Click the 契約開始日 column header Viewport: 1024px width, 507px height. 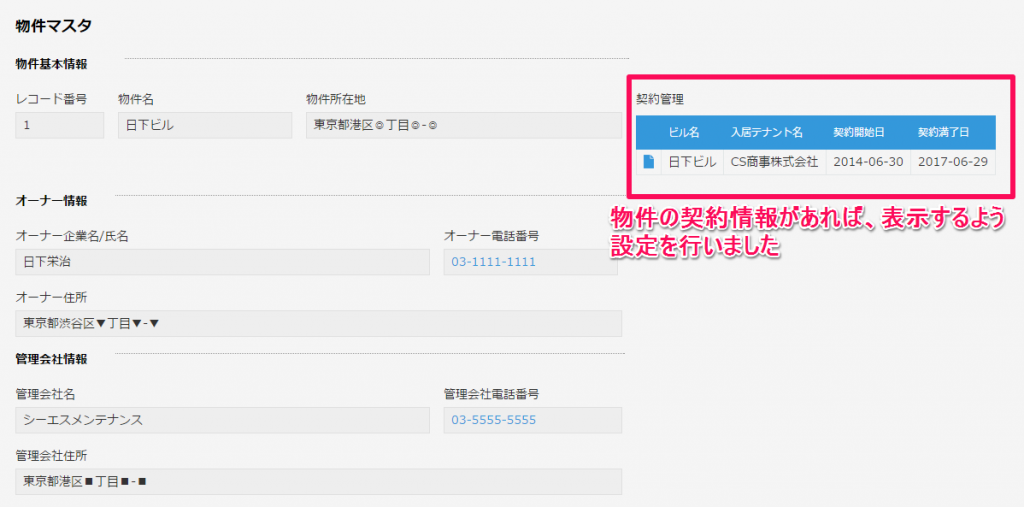click(x=859, y=133)
